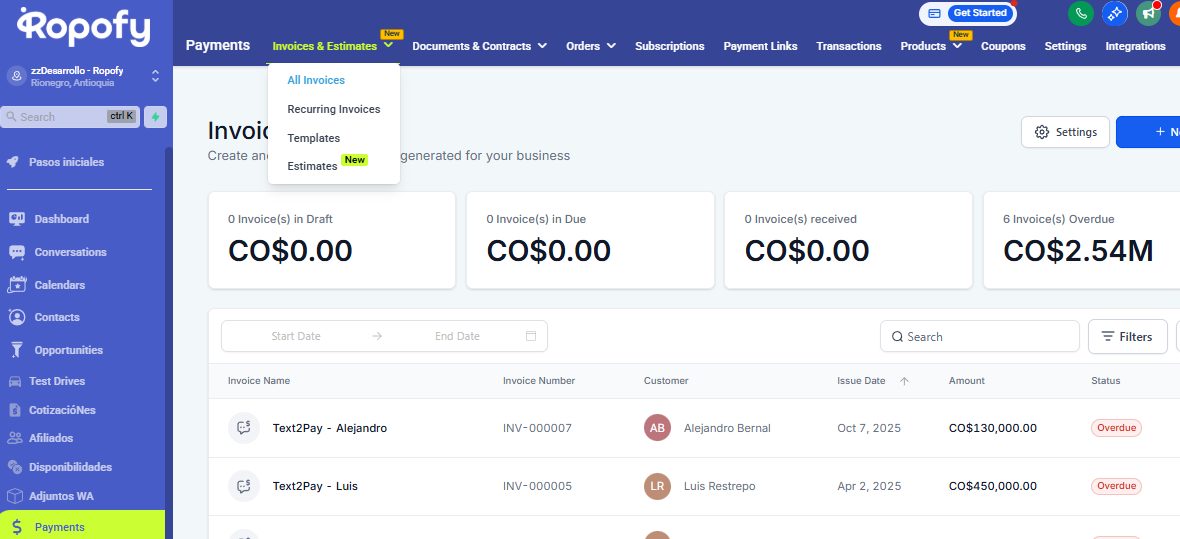Screen dimensions: 1180x539
Task: Open Dashboard from the sidebar
Action: (x=61, y=219)
